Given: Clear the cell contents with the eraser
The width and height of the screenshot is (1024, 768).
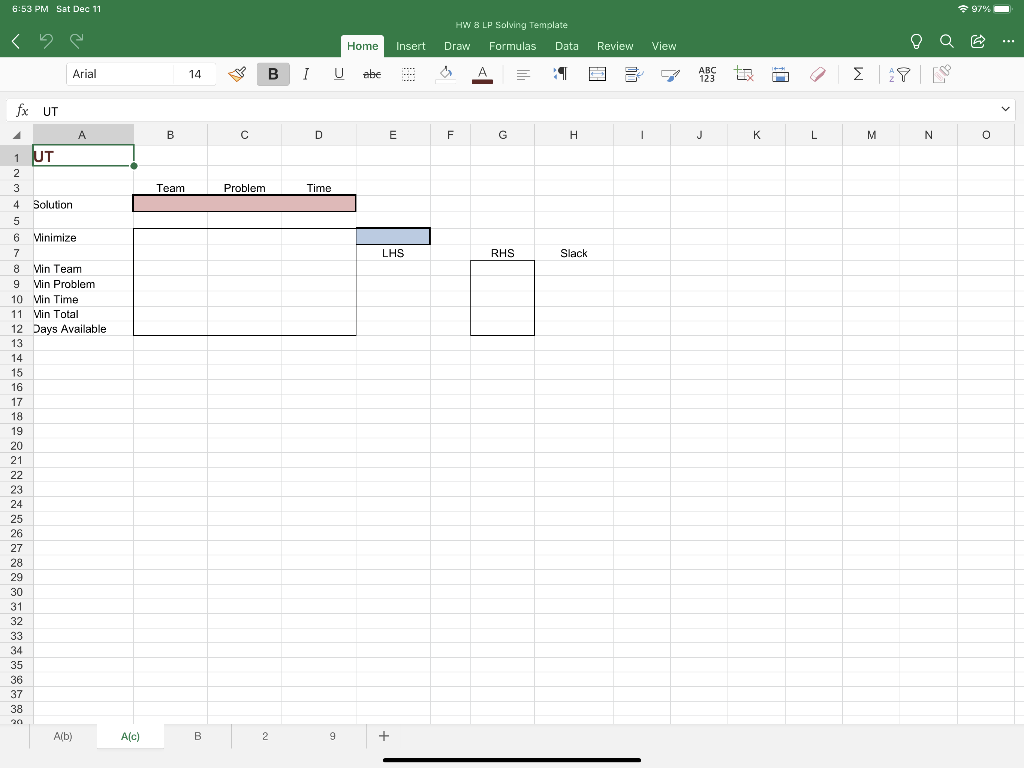Looking at the screenshot, I should click(x=818, y=73).
